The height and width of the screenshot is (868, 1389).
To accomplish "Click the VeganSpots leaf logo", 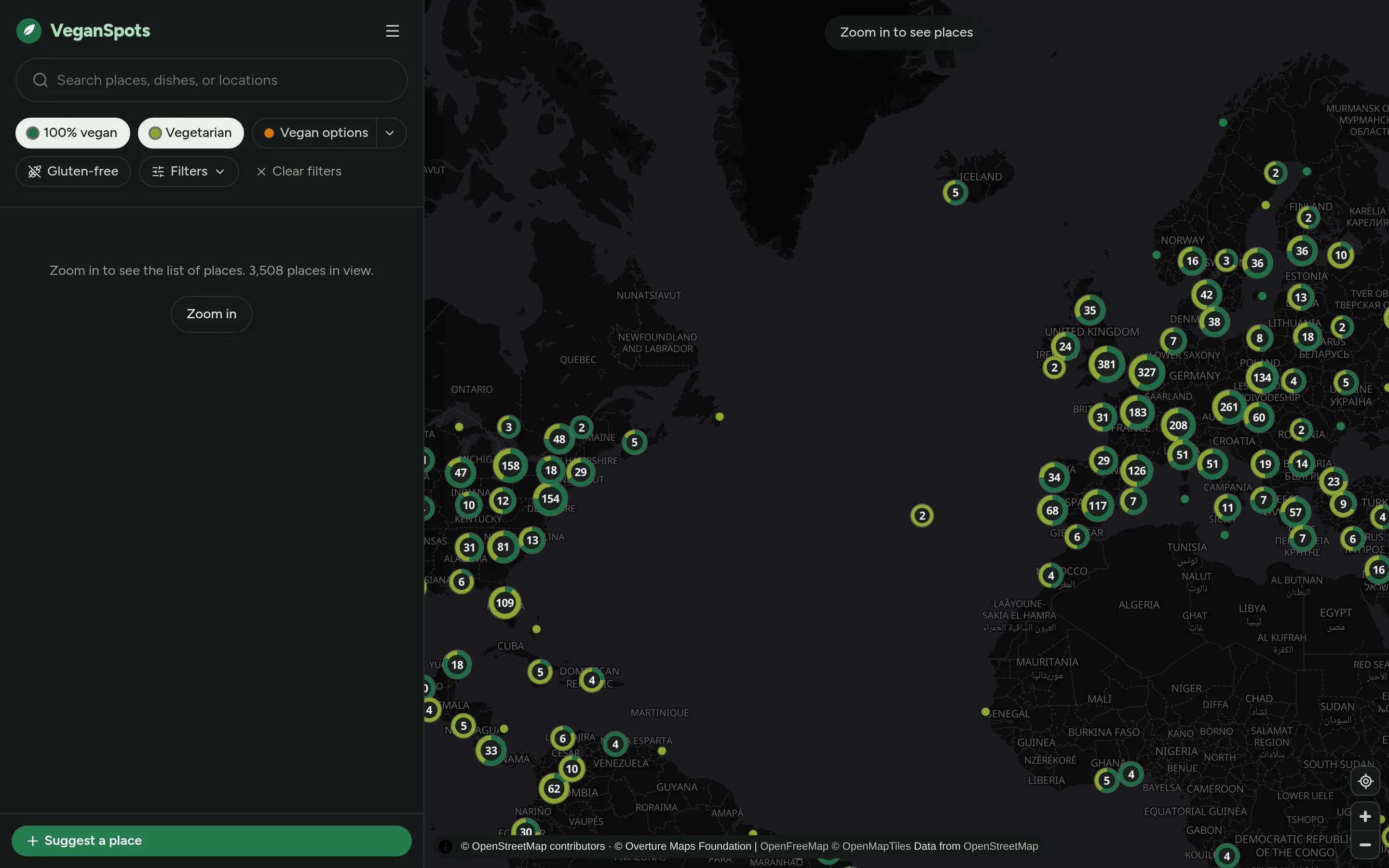I will coord(29,30).
